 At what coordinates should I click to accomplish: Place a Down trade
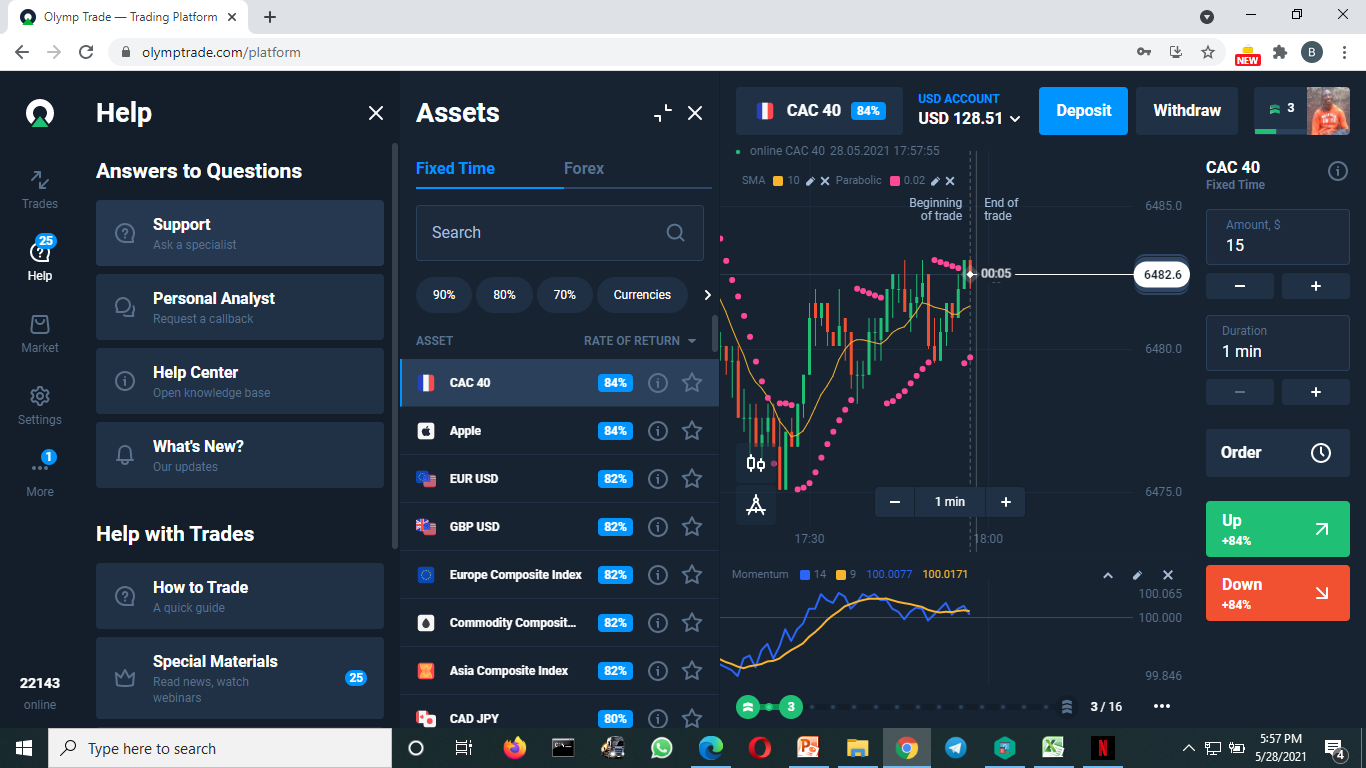tap(1278, 593)
